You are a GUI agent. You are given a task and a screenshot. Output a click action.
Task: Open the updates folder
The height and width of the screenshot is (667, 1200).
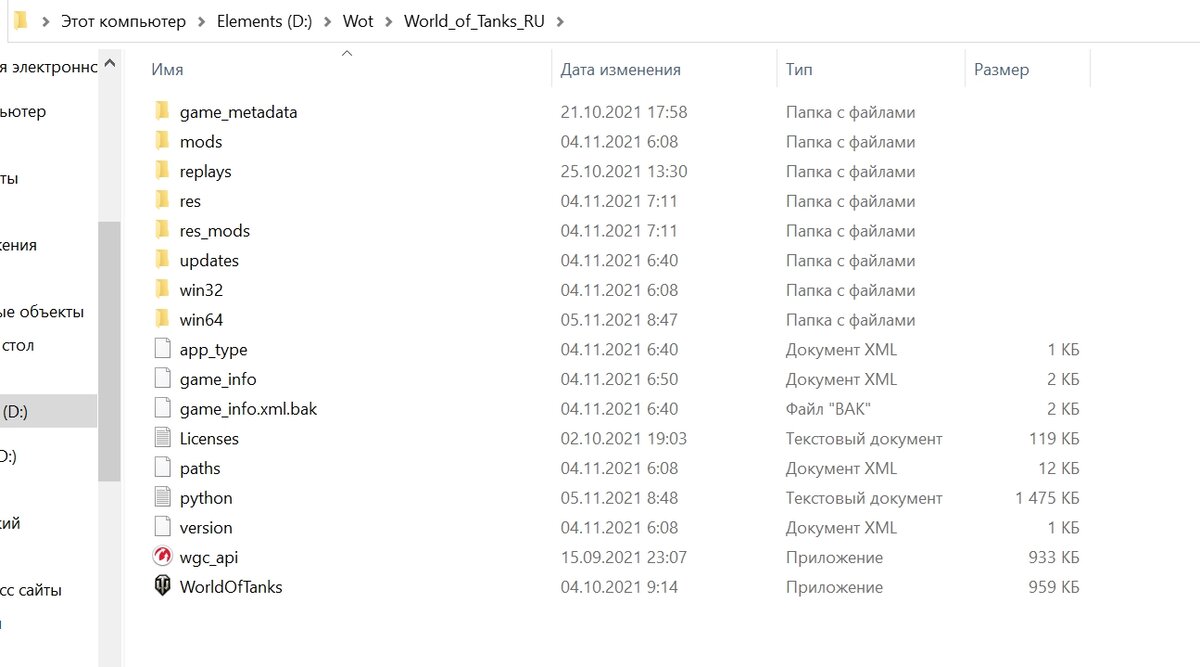tap(211, 260)
